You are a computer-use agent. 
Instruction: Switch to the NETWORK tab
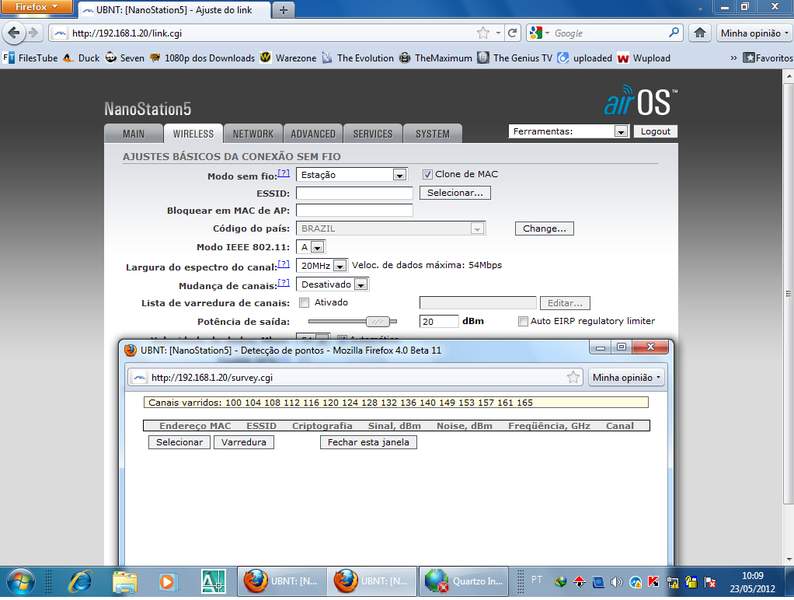pyautogui.click(x=253, y=134)
